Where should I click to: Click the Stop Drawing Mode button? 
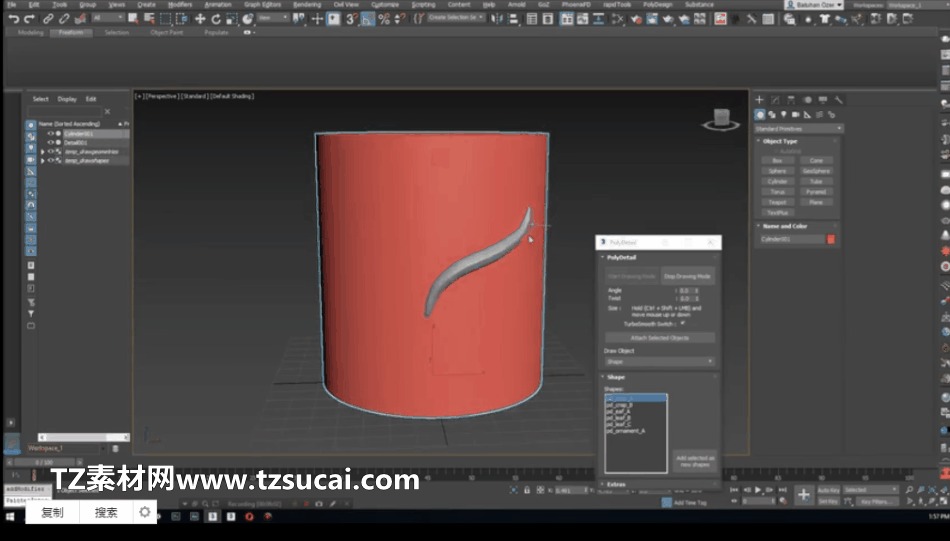[687, 276]
